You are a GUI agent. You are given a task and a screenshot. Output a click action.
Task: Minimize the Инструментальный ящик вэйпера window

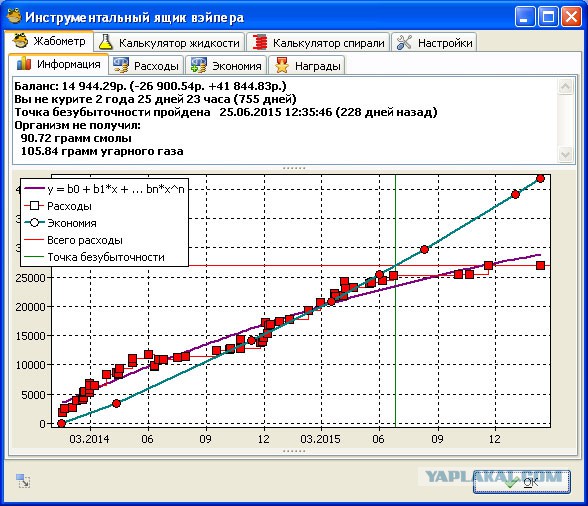pyautogui.click(x=525, y=17)
